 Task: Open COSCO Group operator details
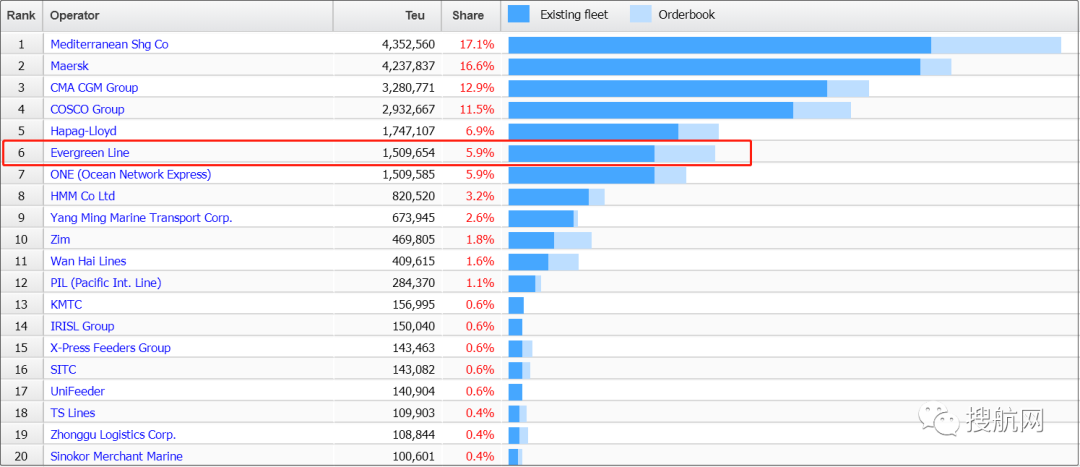pyautogui.click(x=87, y=109)
